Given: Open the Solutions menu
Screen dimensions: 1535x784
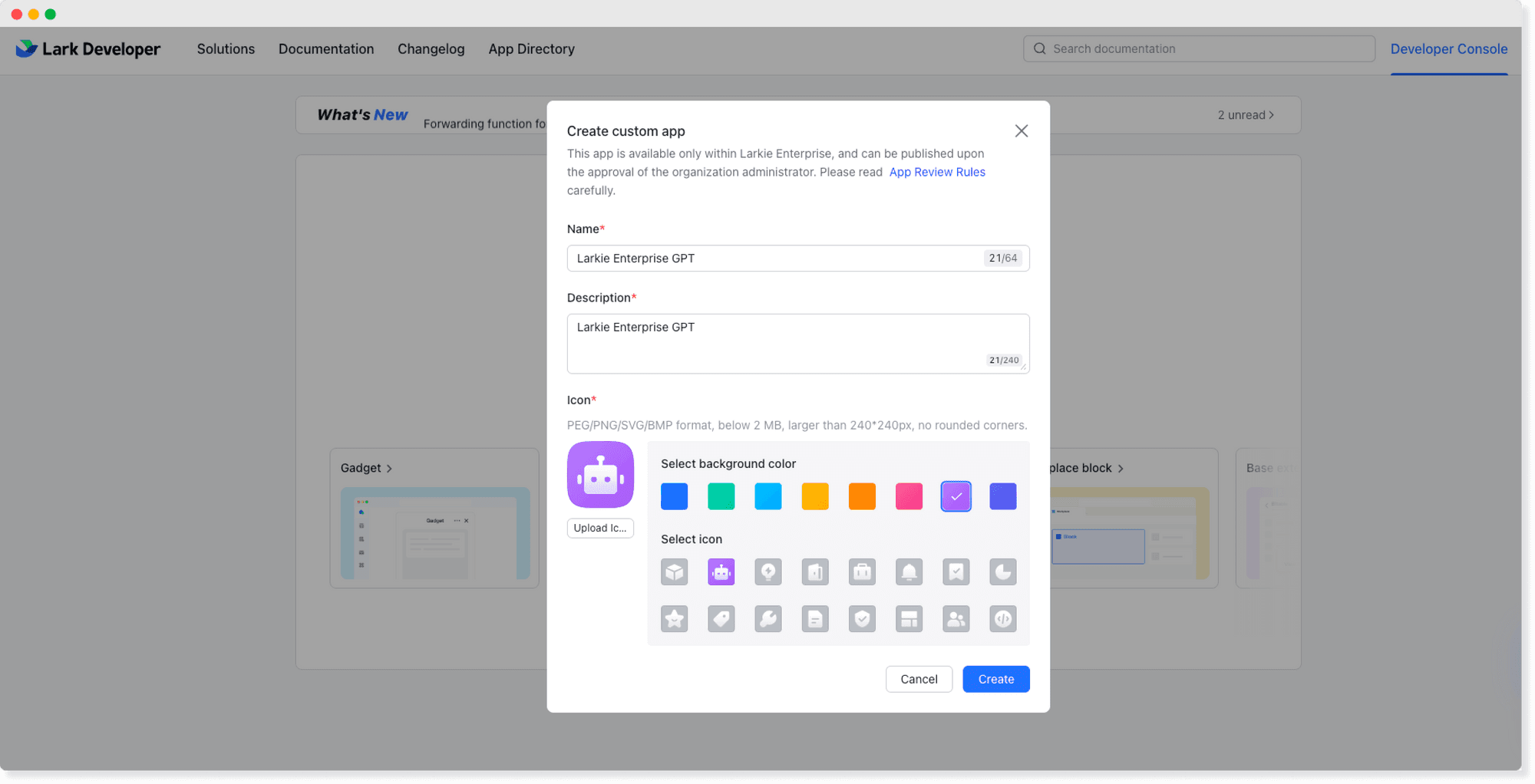Looking at the screenshot, I should point(226,49).
